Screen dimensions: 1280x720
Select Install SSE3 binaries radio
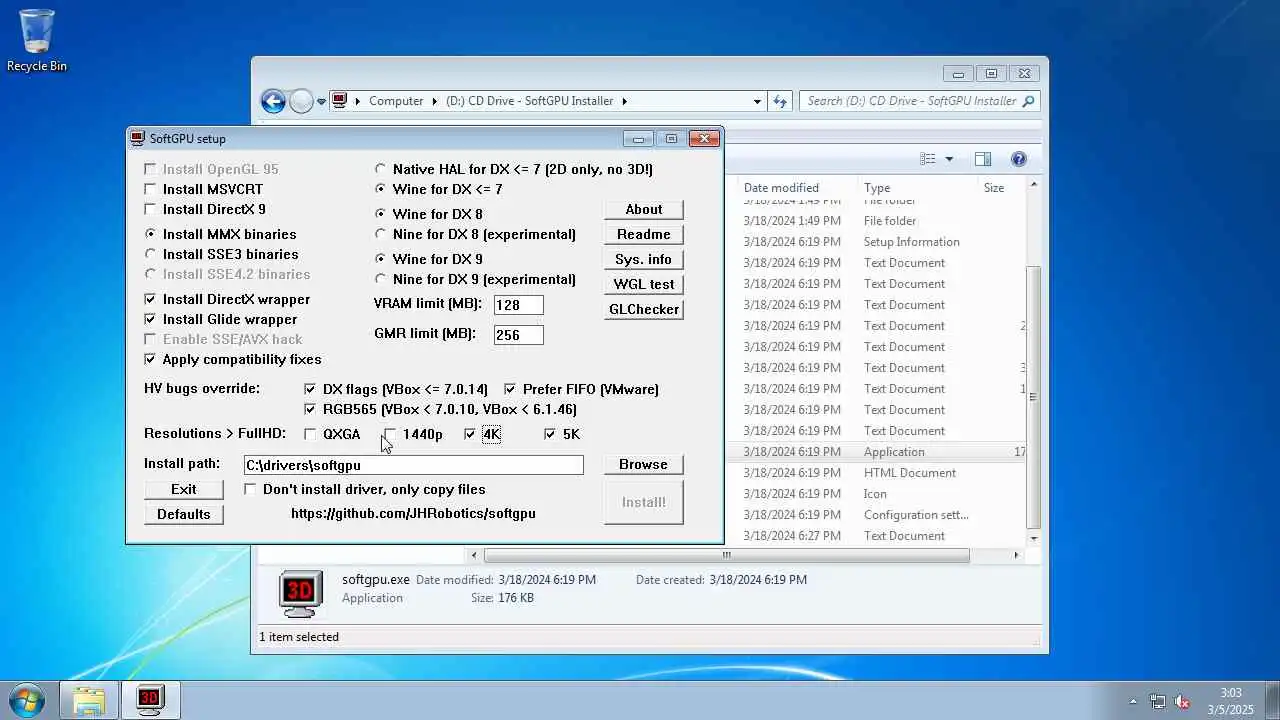(151, 254)
